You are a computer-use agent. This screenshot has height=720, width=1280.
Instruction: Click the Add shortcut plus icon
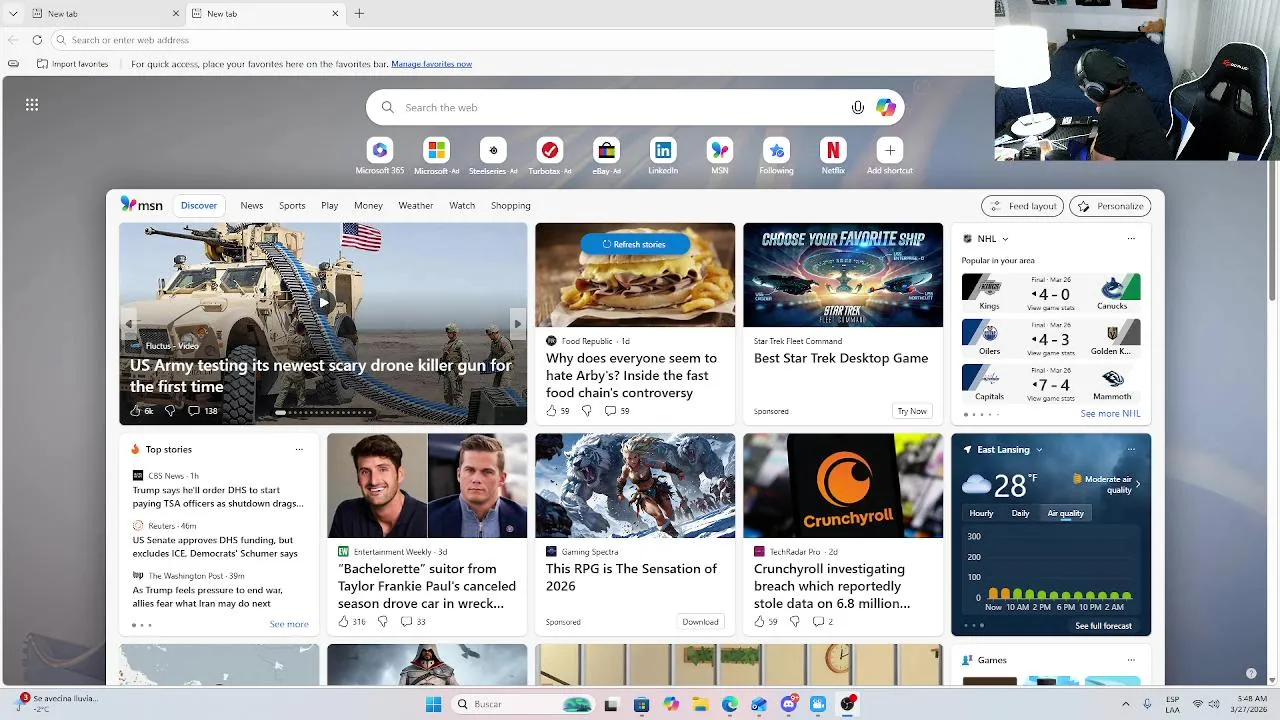[x=889, y=150]
